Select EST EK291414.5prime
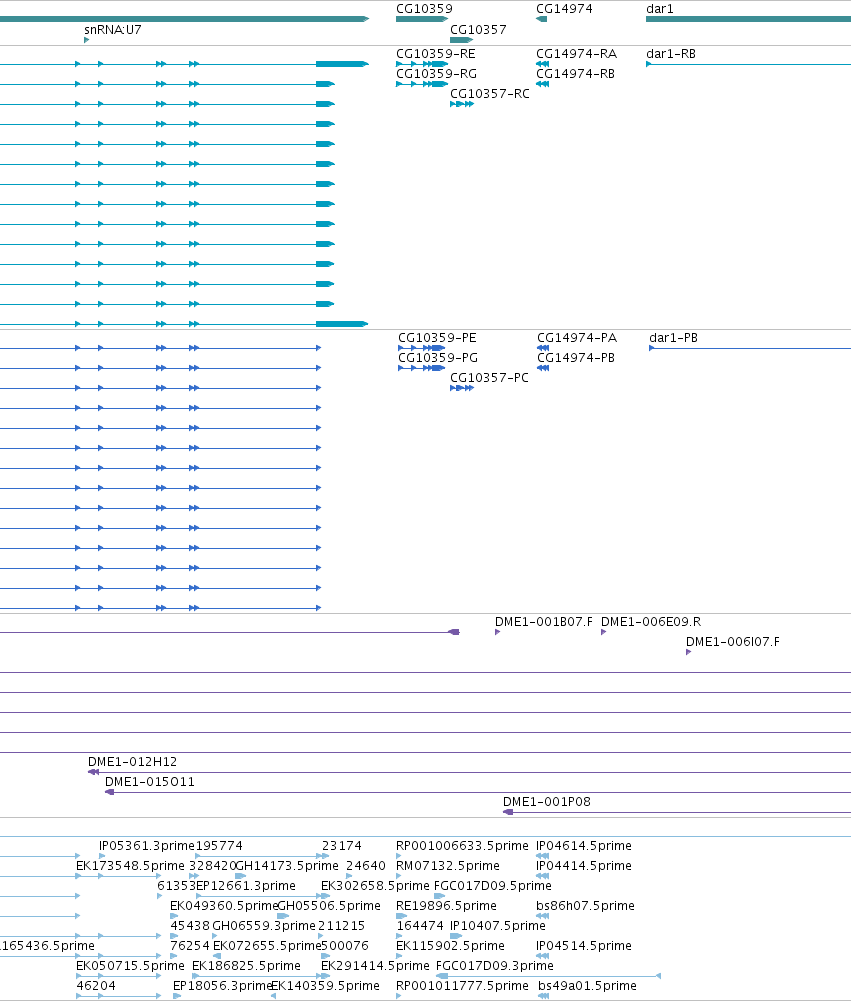The image size is (851, 1001). pos(375,966)
